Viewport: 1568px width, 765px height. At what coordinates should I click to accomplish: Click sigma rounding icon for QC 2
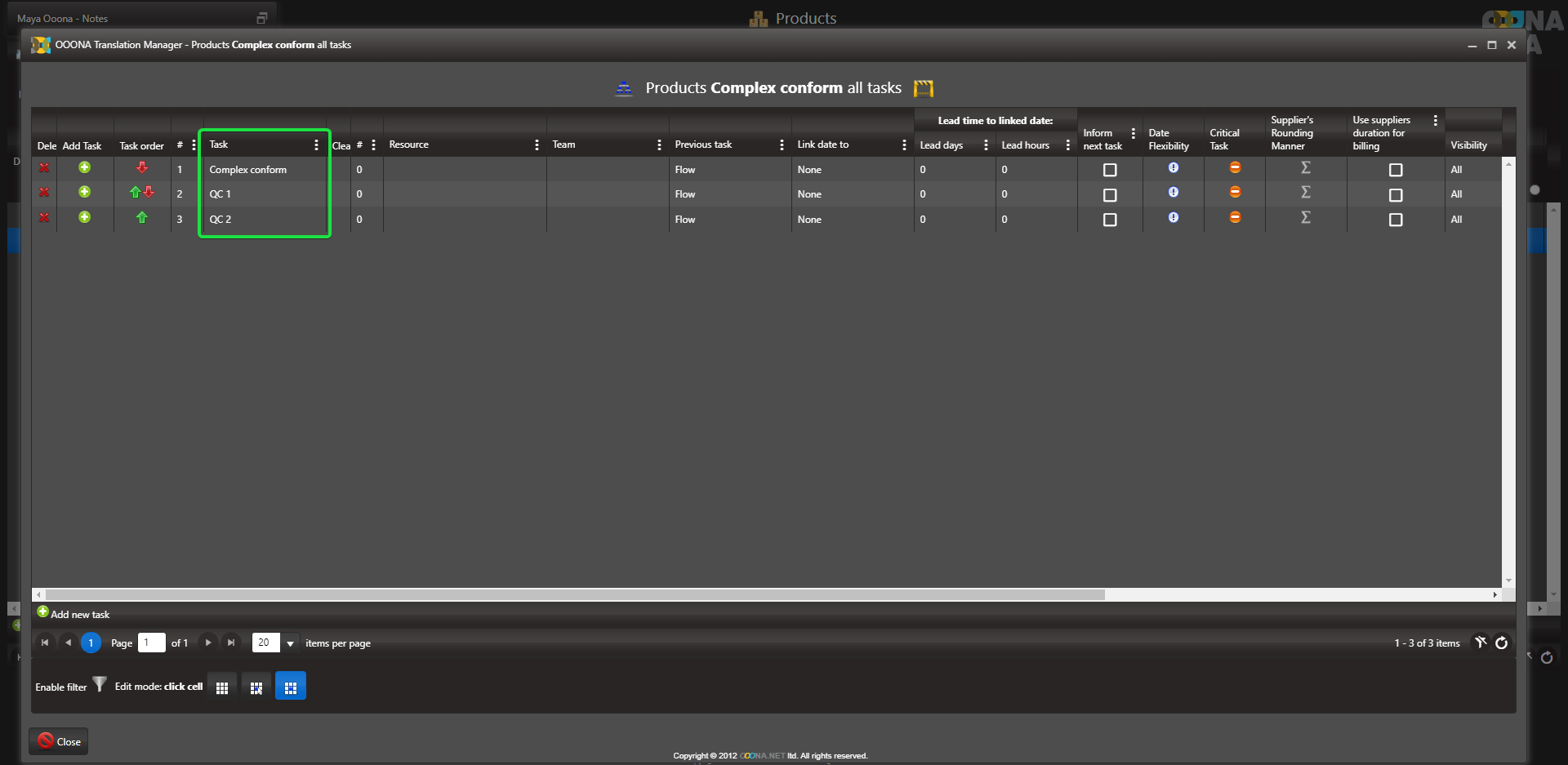coord(1305,218)
